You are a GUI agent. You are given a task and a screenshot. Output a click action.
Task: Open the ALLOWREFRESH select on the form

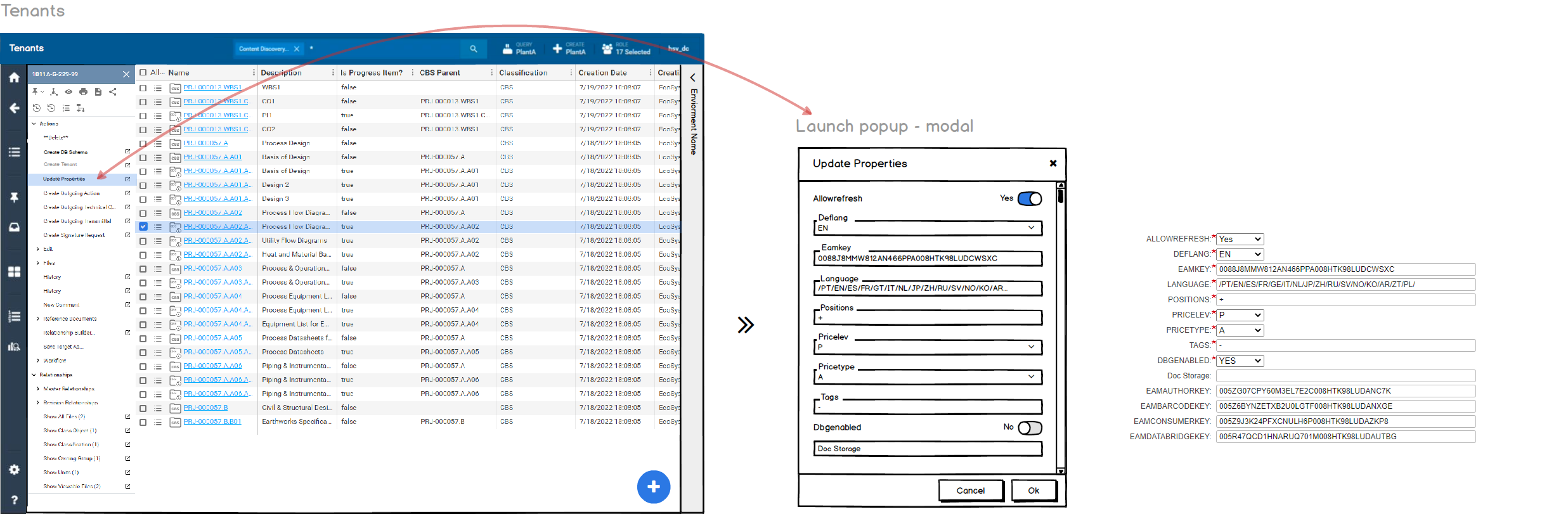click(x=1240, y=239)
